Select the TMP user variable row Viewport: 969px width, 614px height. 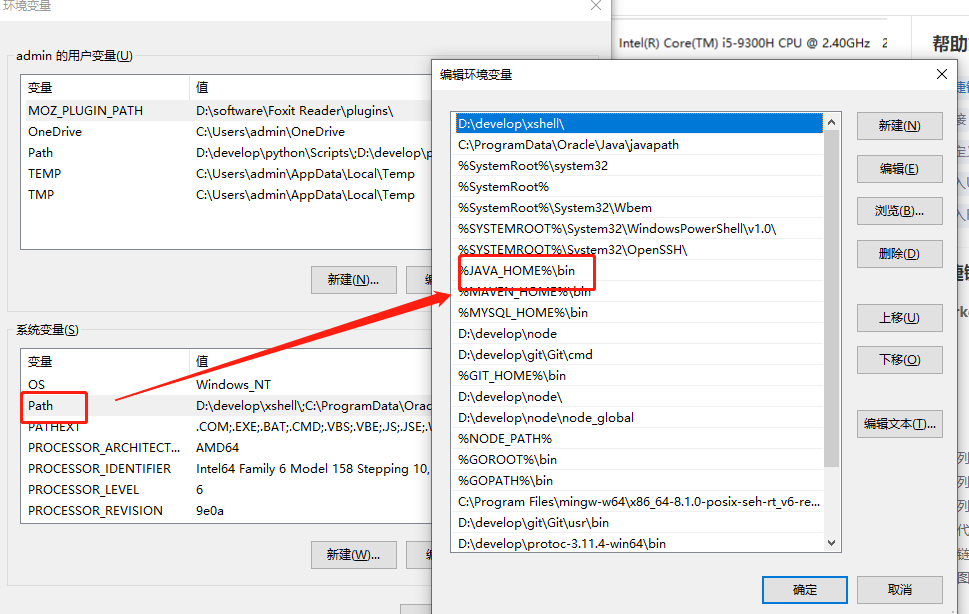point(226,195)
